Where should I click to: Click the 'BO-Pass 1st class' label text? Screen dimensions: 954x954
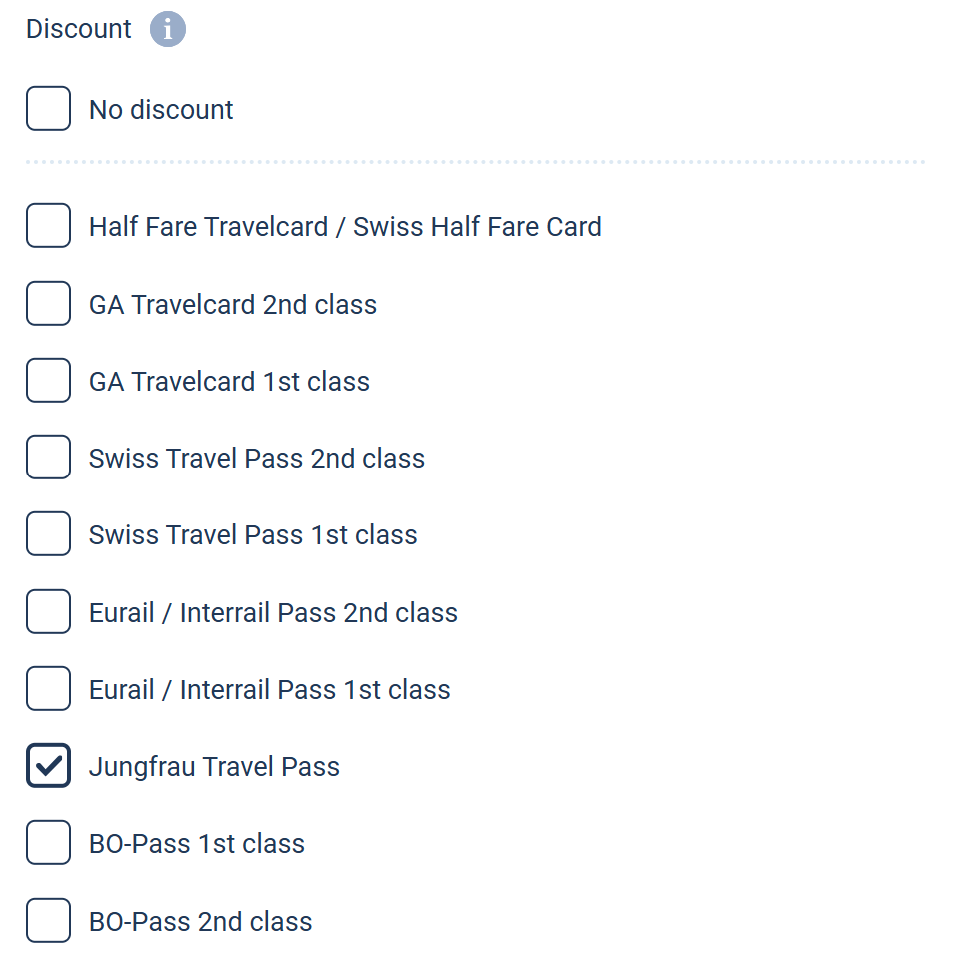(x=197, y=844)
